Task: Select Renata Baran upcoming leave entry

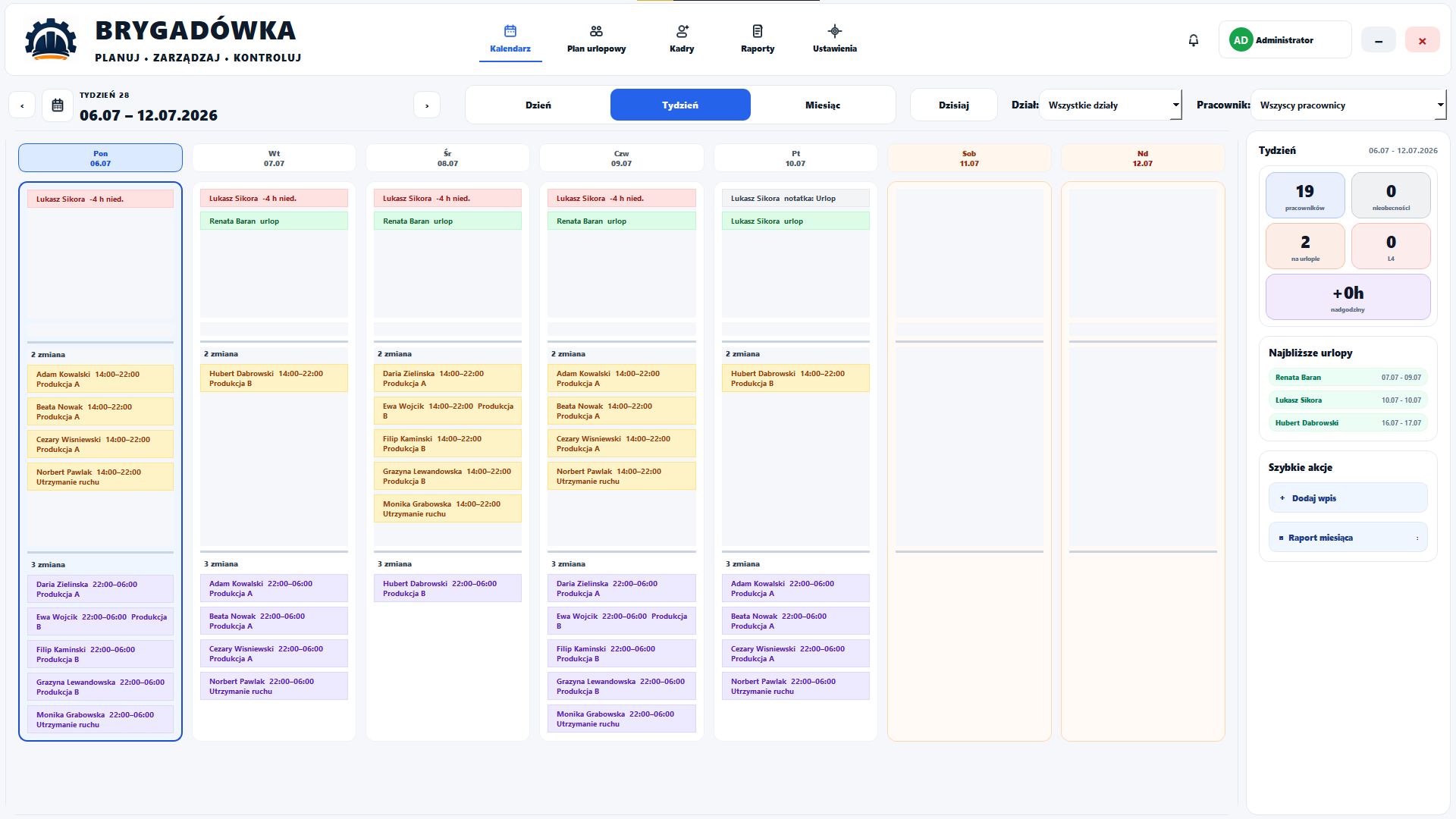Action: pos(1348,378)
